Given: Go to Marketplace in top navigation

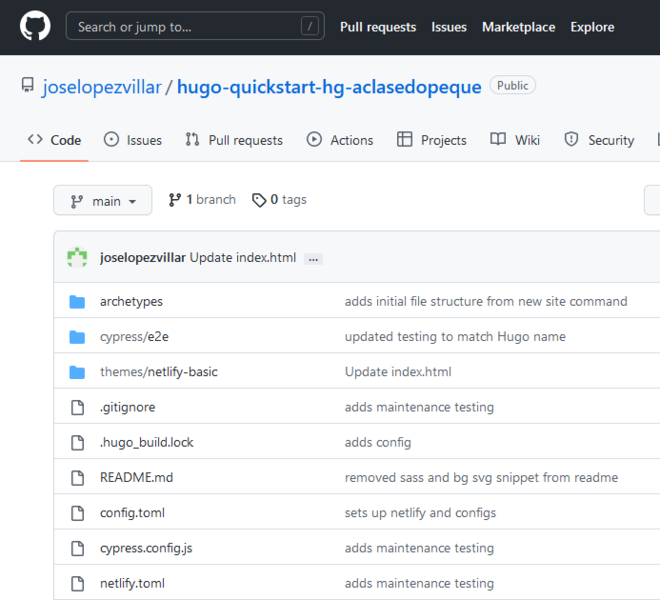Looking at the screenshot, I should (x=519, y=27).
